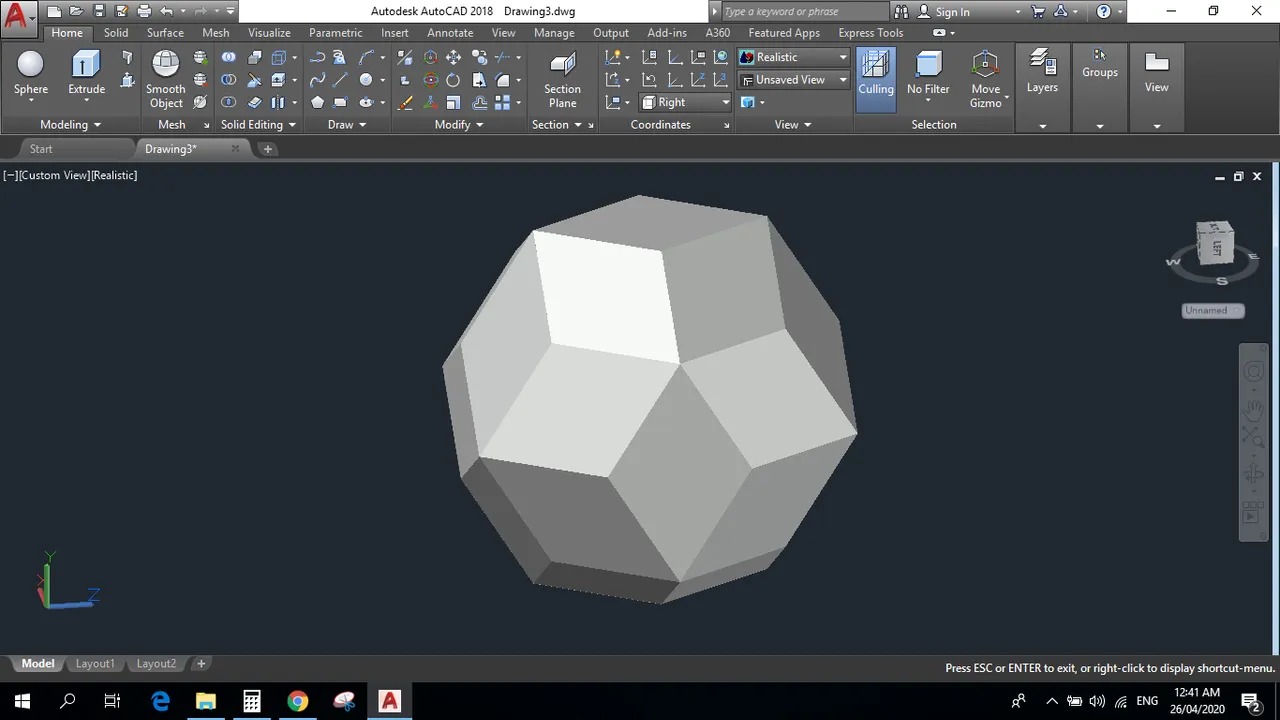Open the Right UCS dropdown in Coordinates
The width and height of the screenshot is (1280, 720).
pos(686,102)
